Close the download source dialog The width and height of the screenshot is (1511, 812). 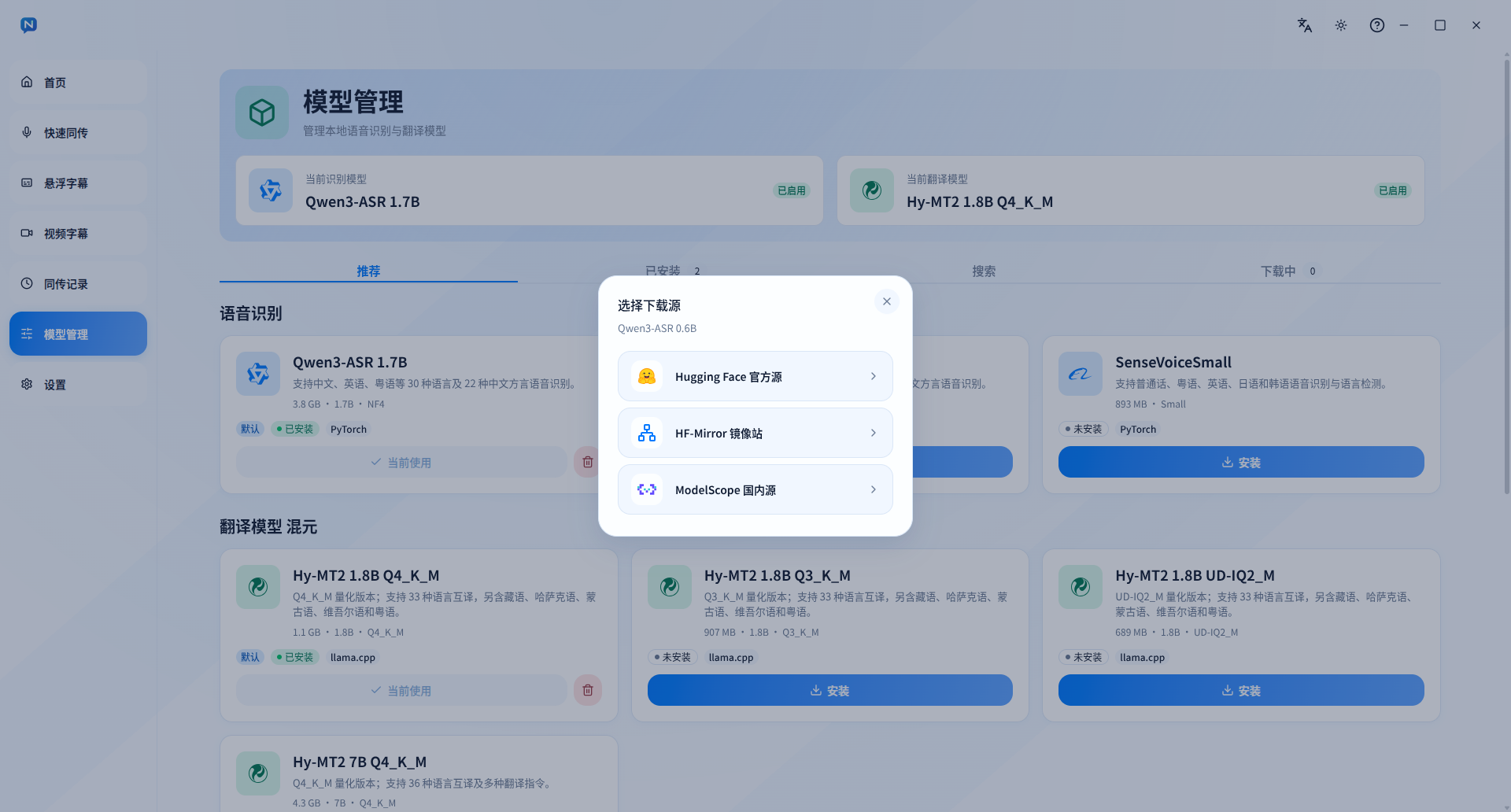[886, 301]
